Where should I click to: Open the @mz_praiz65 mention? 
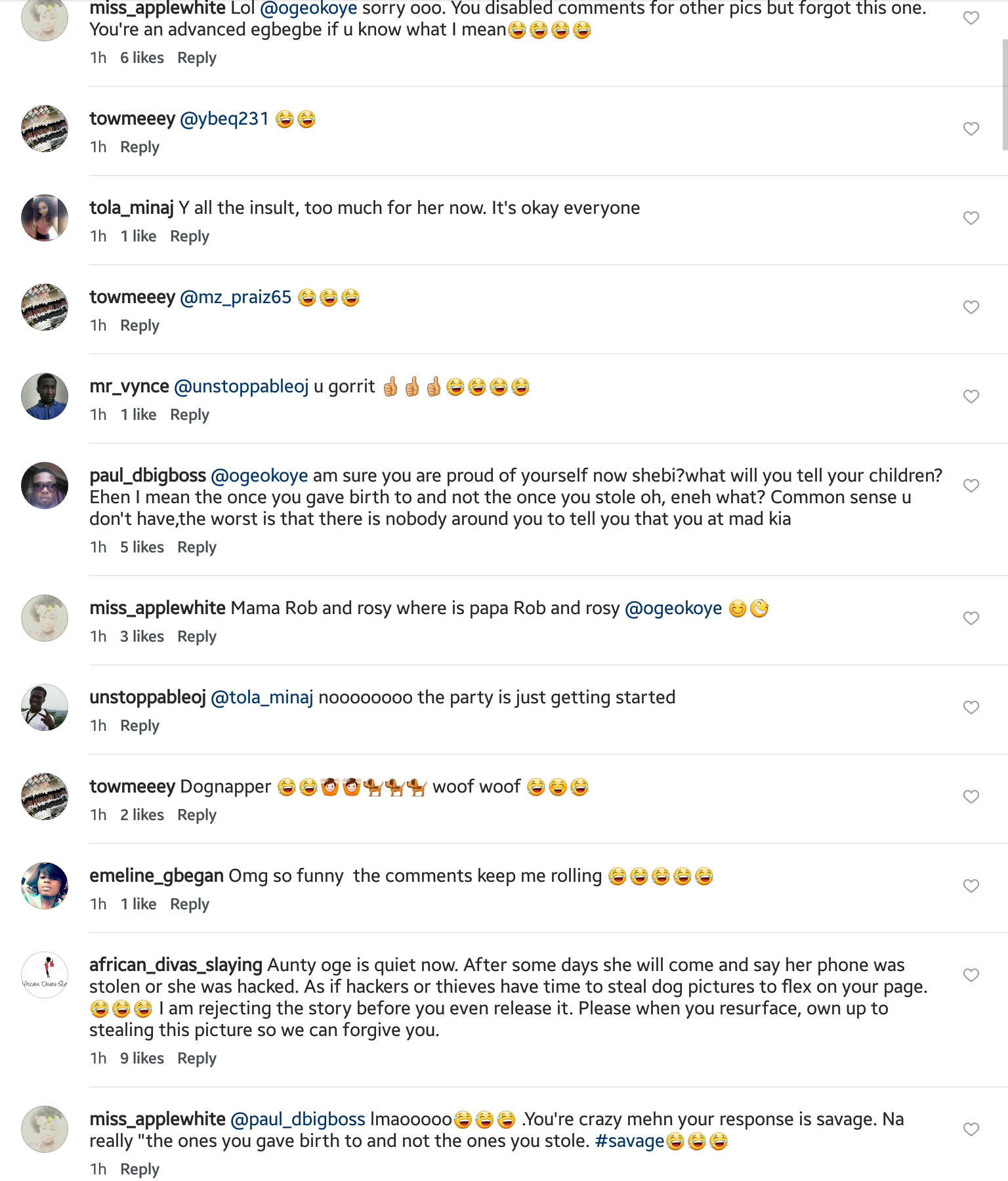tap(235, 297)
